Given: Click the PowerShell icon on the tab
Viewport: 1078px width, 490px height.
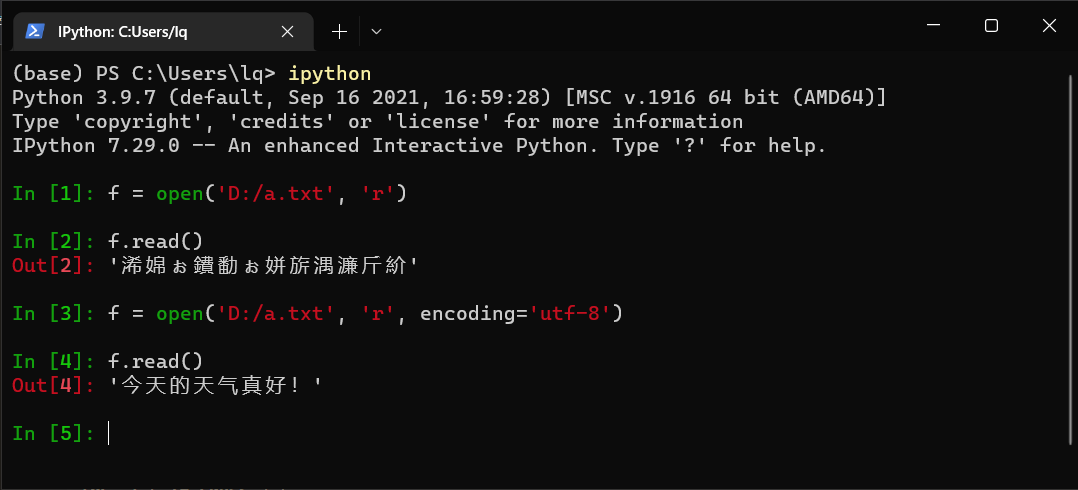Looking at the screenshot, I should point(35,32).
